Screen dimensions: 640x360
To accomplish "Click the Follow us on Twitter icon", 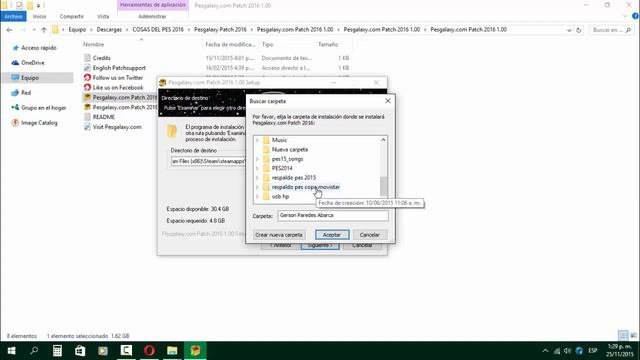I will point(87,78).
